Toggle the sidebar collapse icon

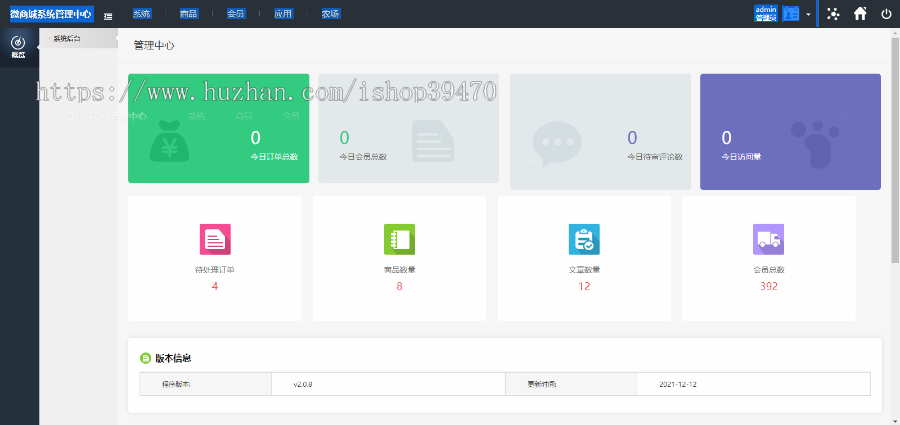pos(108,16)
